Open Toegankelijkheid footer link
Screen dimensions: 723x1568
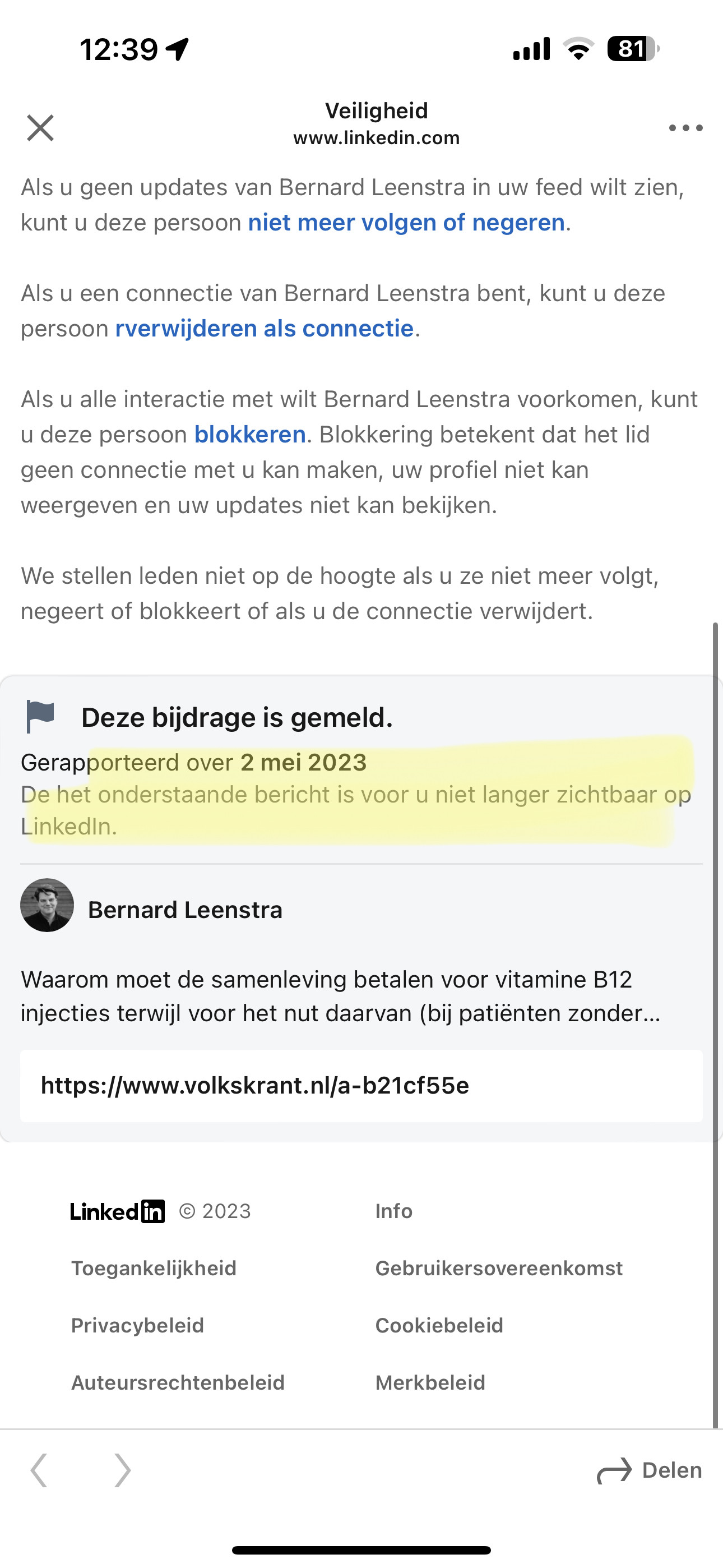(154, 1269)
